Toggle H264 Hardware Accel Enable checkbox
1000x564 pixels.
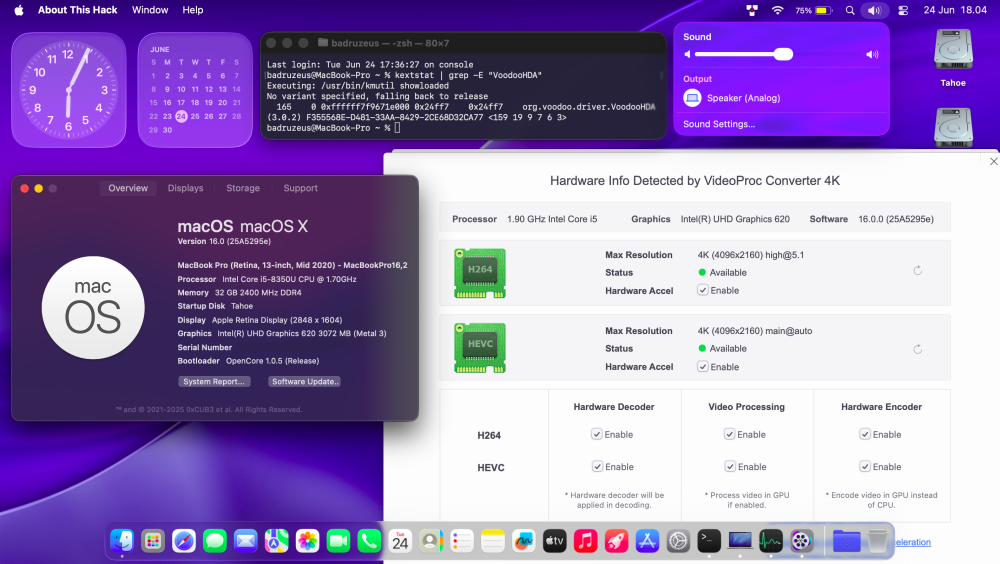click(x=703, y=290)
